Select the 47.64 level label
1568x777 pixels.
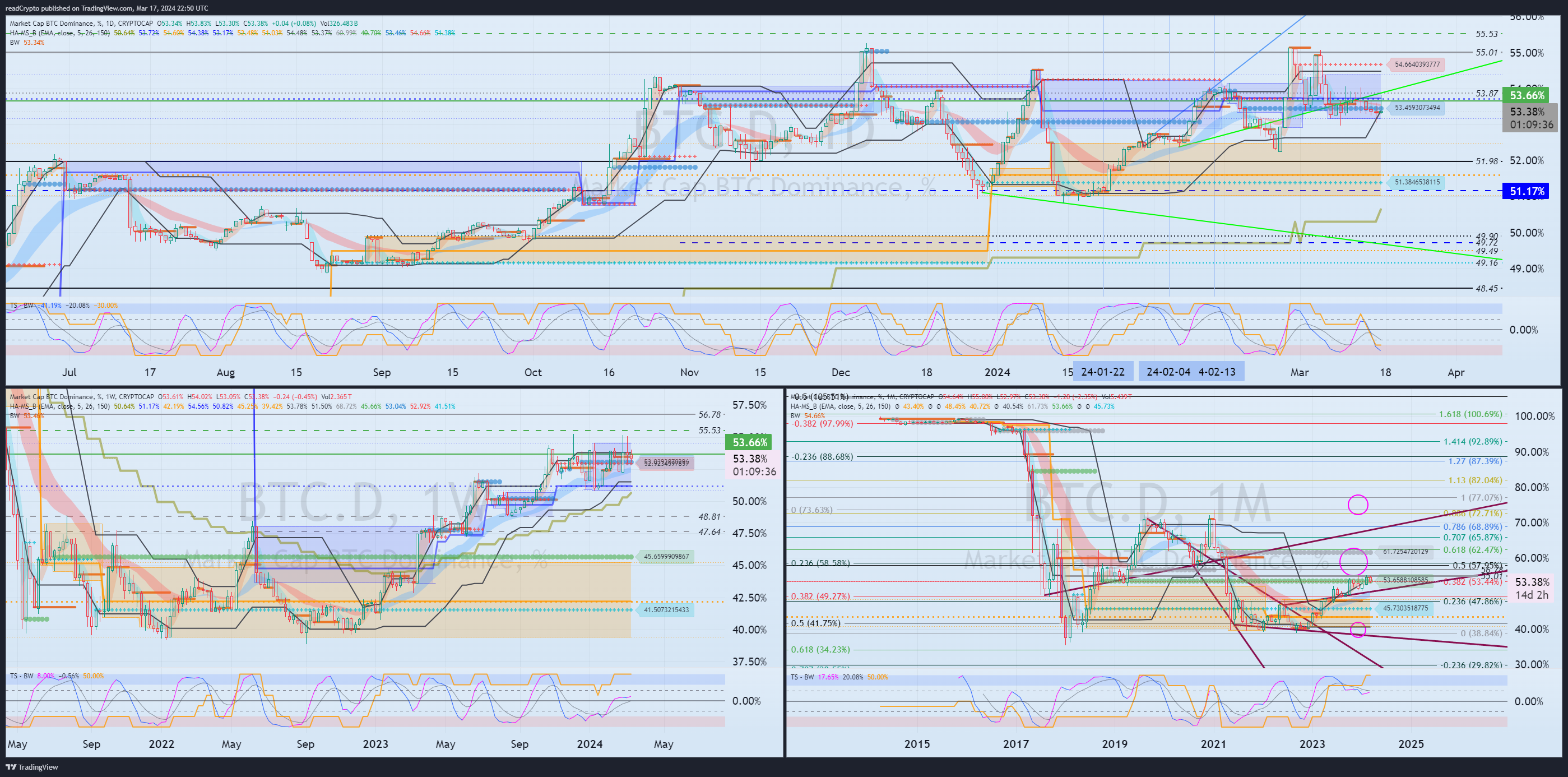click(x=709, y=531)
